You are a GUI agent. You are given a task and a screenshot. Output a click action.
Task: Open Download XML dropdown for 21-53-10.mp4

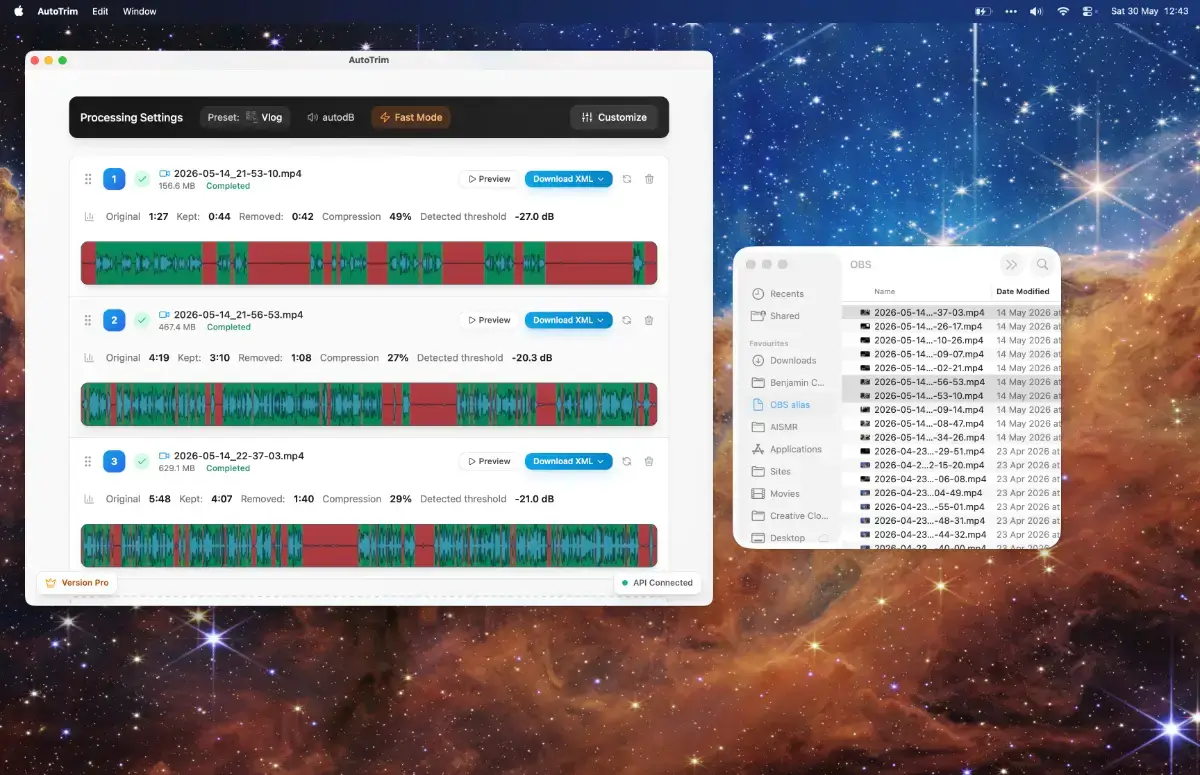pyautogui.click(x=568, y=179)
